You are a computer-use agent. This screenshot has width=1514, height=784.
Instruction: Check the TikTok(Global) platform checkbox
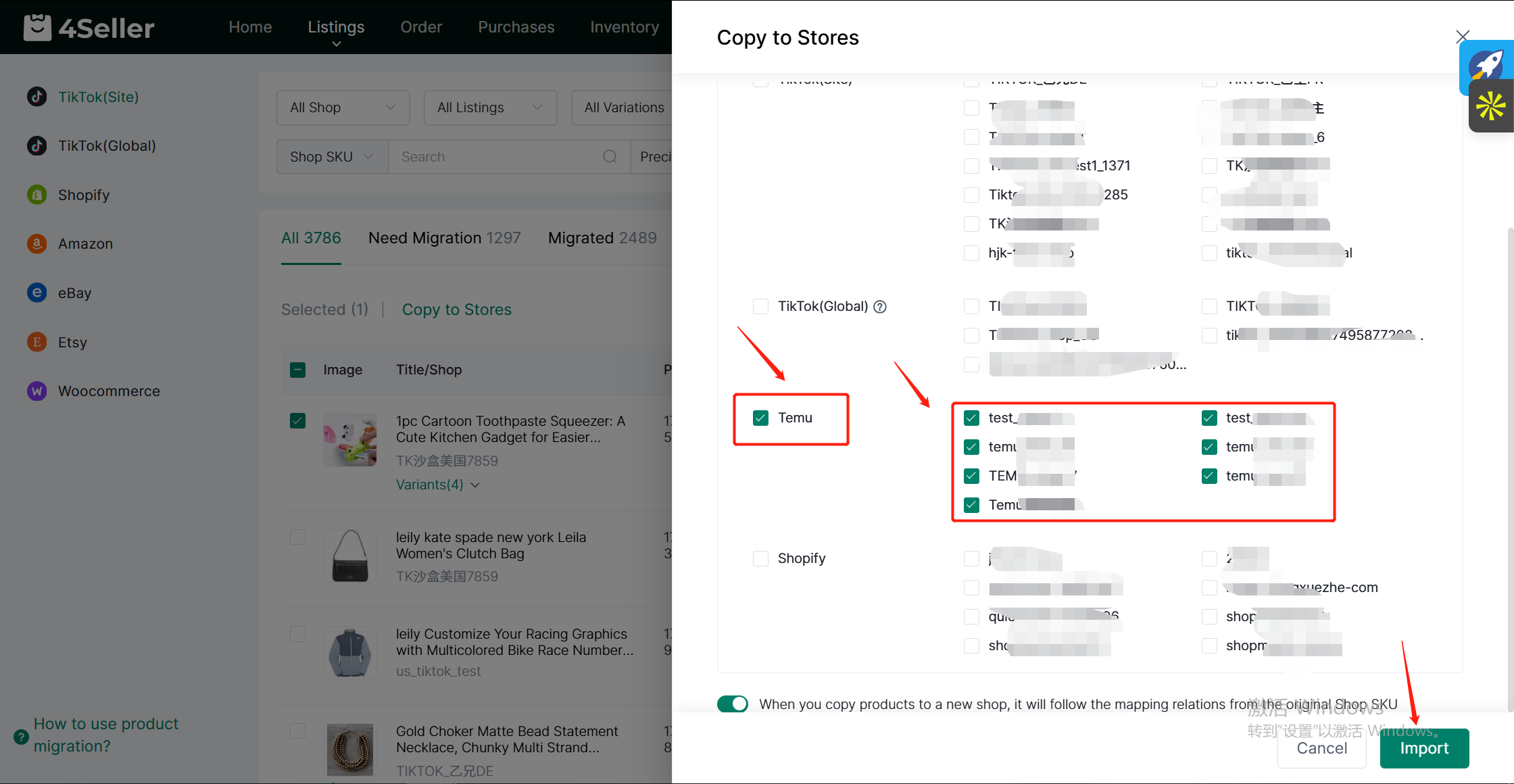761,306
